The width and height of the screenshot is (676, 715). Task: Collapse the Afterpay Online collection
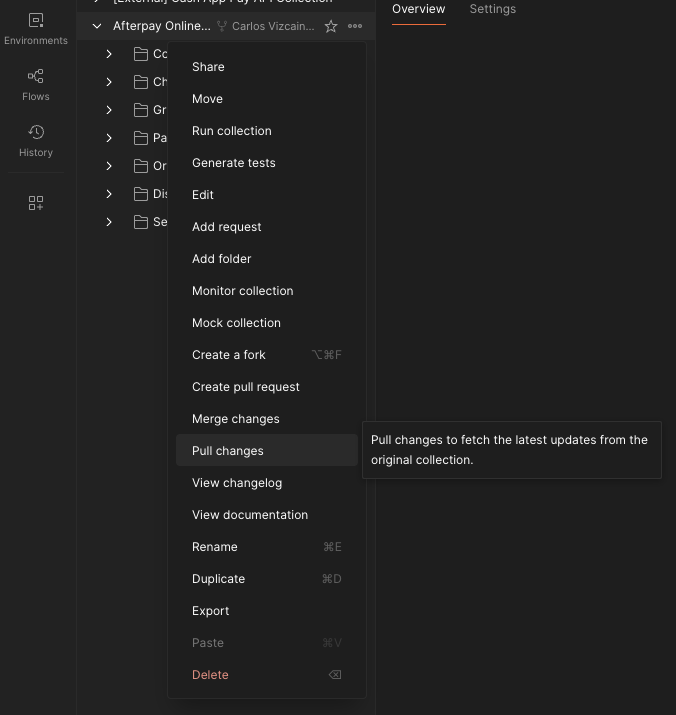(97, 26)
